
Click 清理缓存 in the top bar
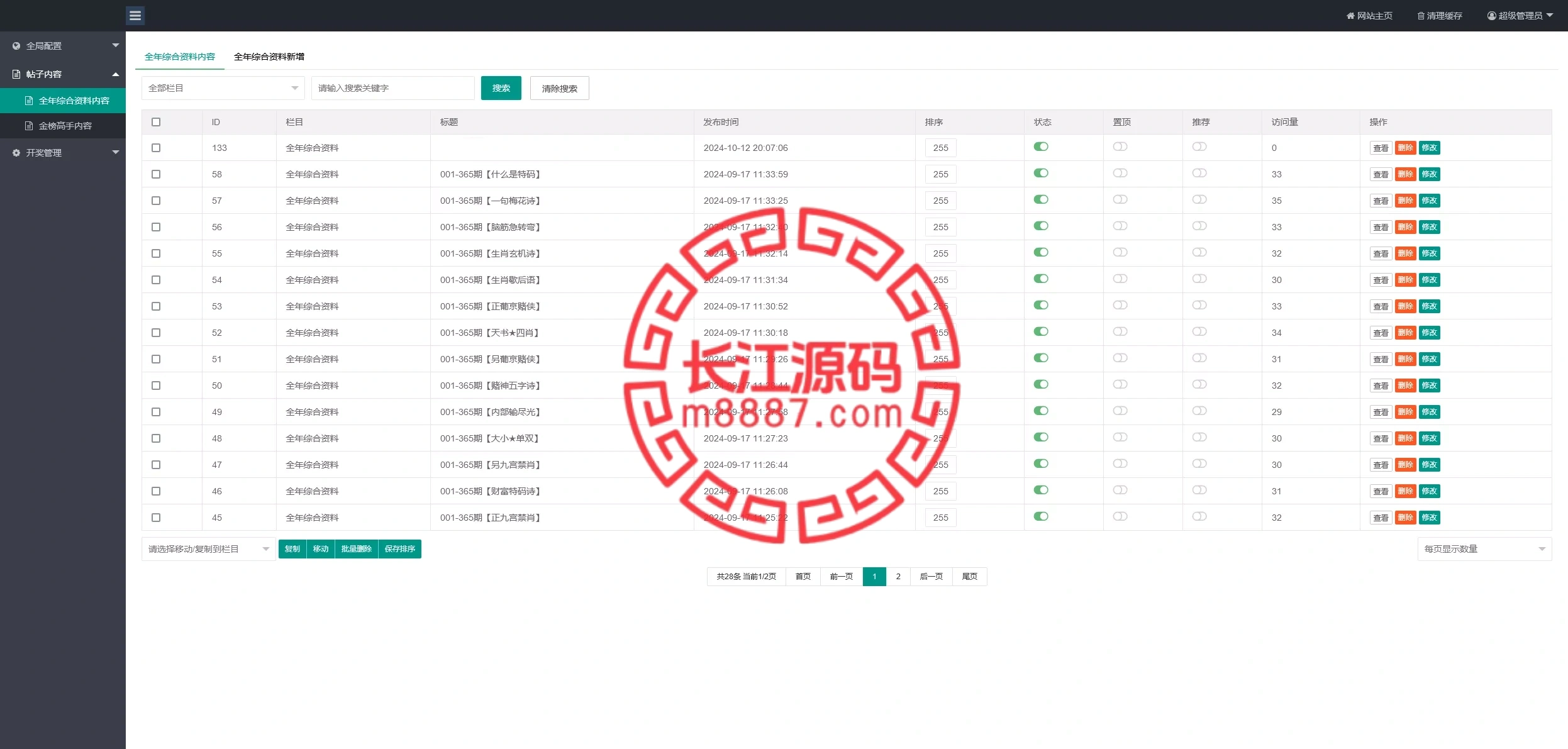click(x=1440, y=16)
